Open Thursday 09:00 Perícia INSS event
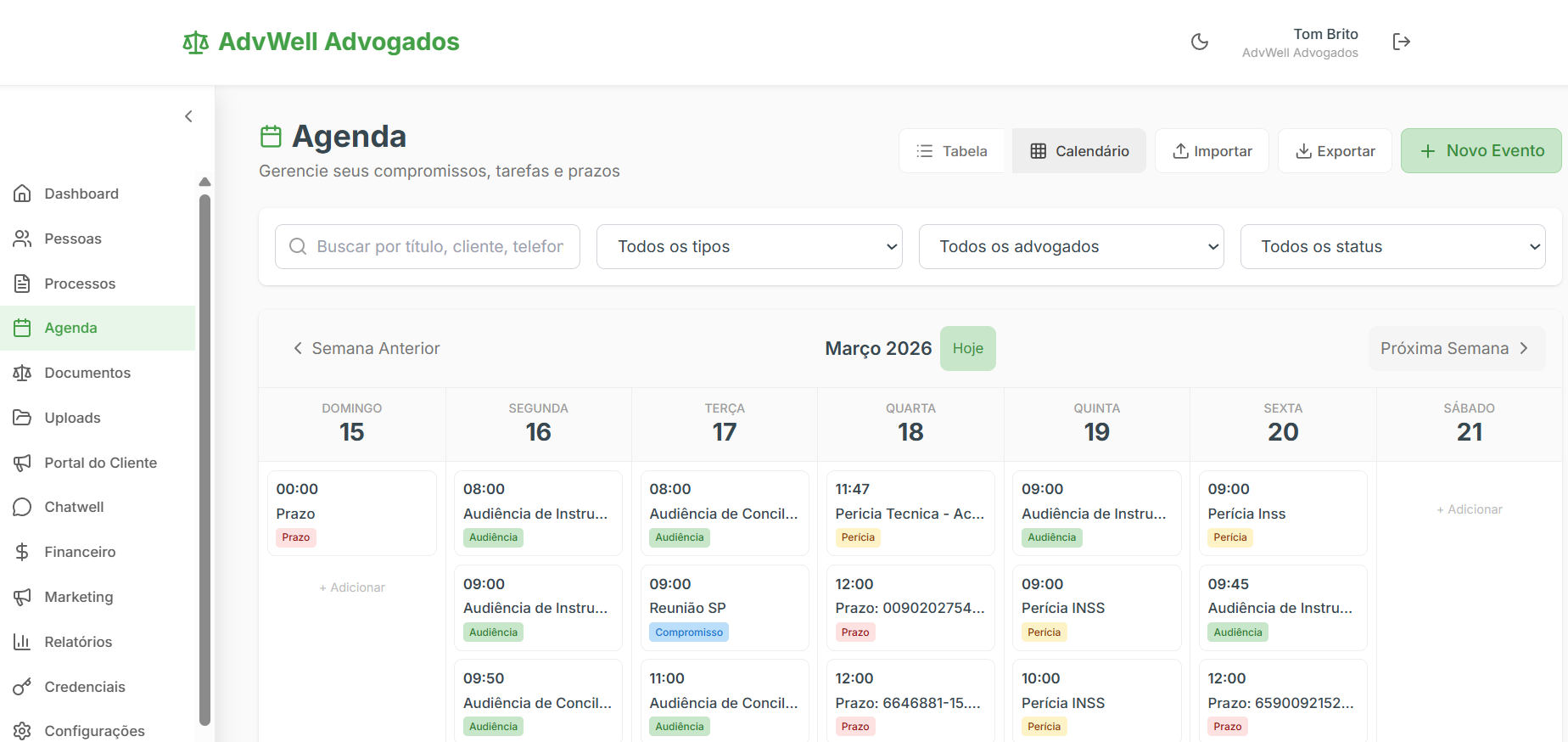Viewport: 1568px width, 742px height. [x=1097, y=608]
